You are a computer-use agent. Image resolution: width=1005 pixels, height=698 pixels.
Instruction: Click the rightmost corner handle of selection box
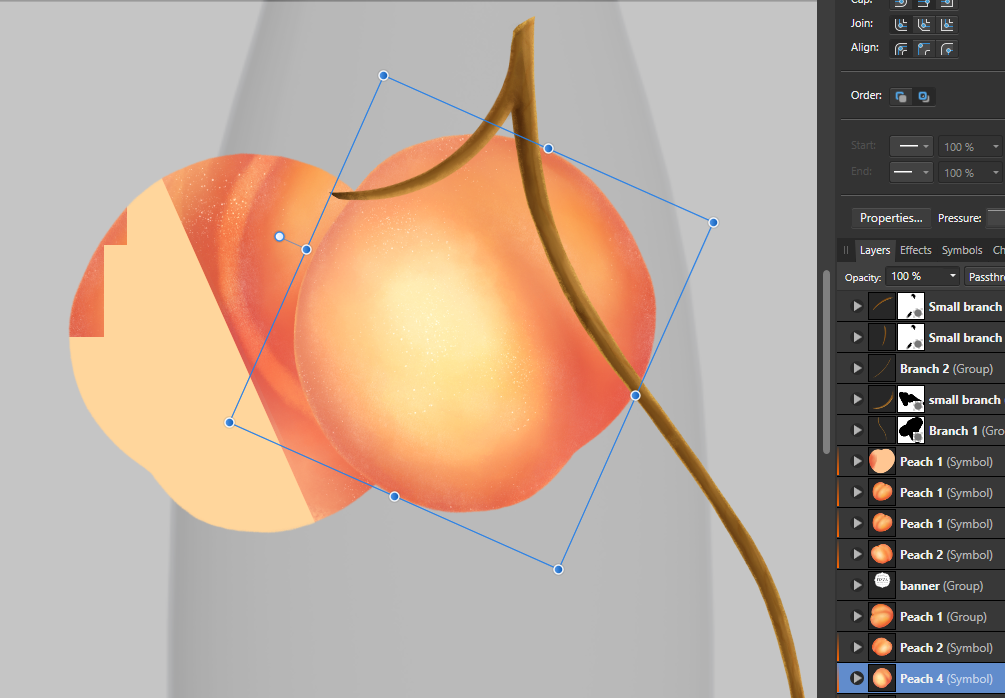click(713, 222)
